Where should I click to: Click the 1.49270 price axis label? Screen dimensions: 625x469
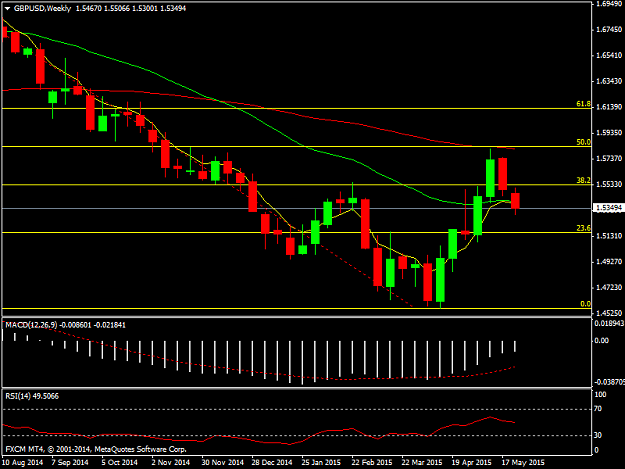click(609, 261)
